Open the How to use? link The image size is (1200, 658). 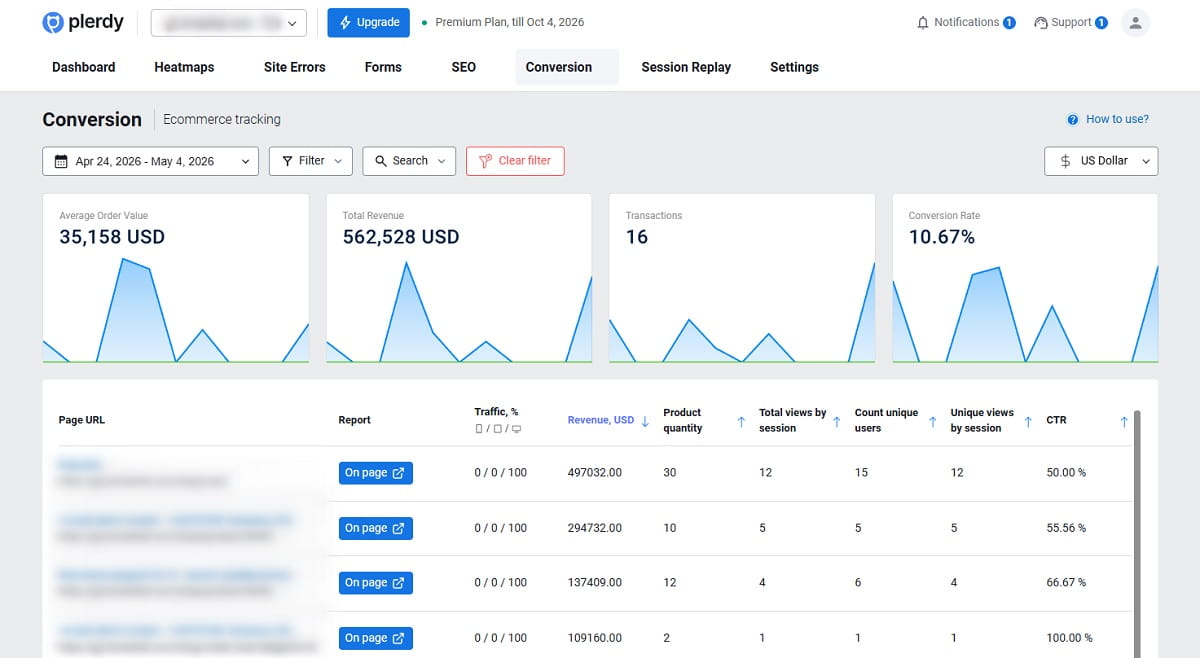click(x=1117, y=119)
